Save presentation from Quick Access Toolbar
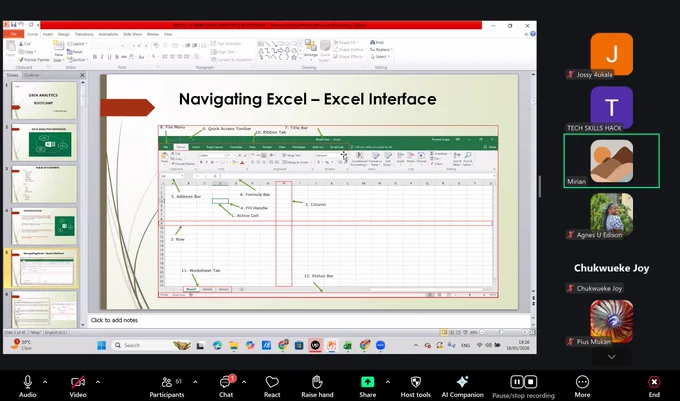680x401 pixels. click(x=14, y=25)
